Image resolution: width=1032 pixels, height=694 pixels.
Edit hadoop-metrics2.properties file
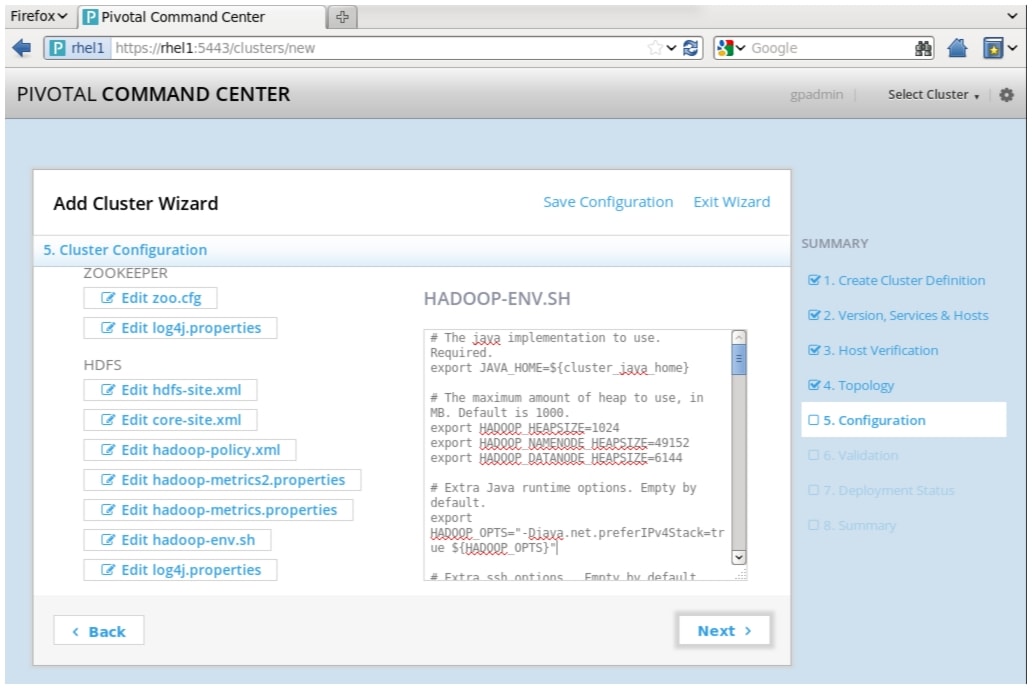(x=222, y=480)
